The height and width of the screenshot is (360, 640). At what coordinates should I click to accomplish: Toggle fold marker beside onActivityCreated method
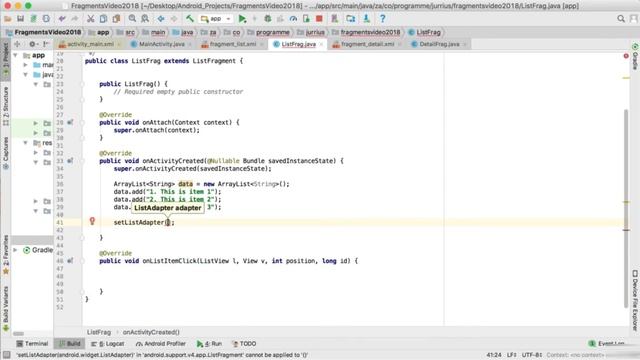tap(82, 161)
